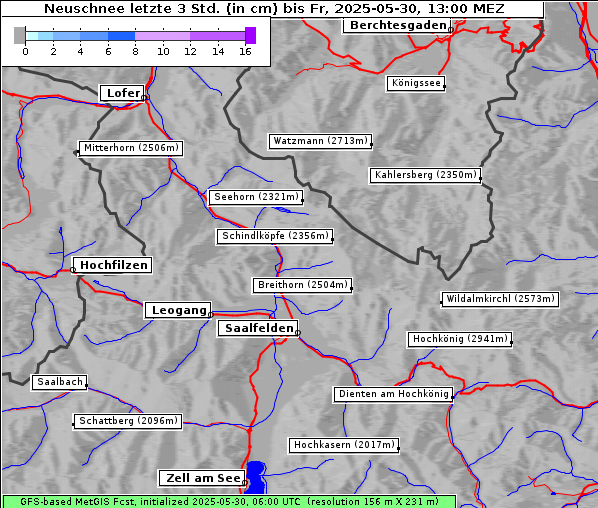
Task: Click the Breithorn (2504m) label
Action: tap(302, 285)
